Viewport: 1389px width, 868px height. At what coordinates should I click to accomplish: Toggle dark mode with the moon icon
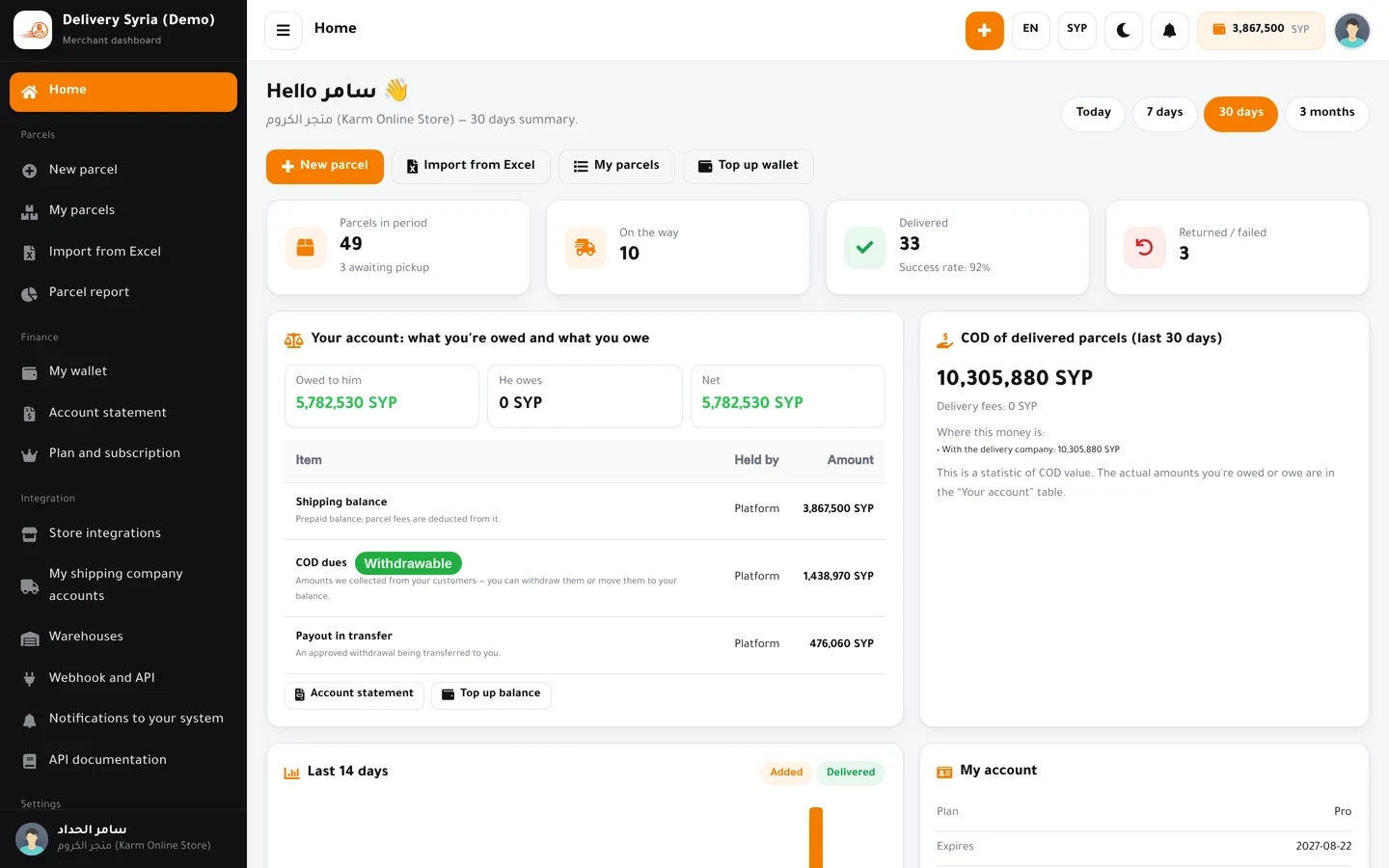tap(1124, 30)
